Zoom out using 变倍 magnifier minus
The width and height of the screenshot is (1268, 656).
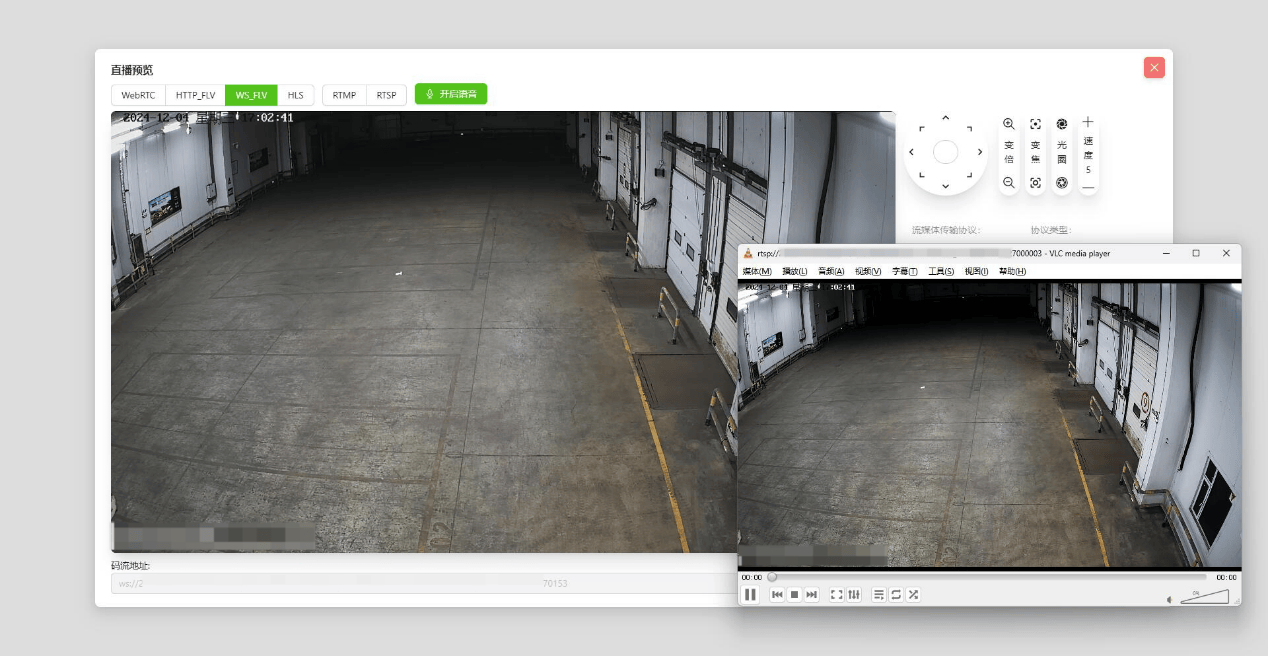click(x=1009, y=182)
